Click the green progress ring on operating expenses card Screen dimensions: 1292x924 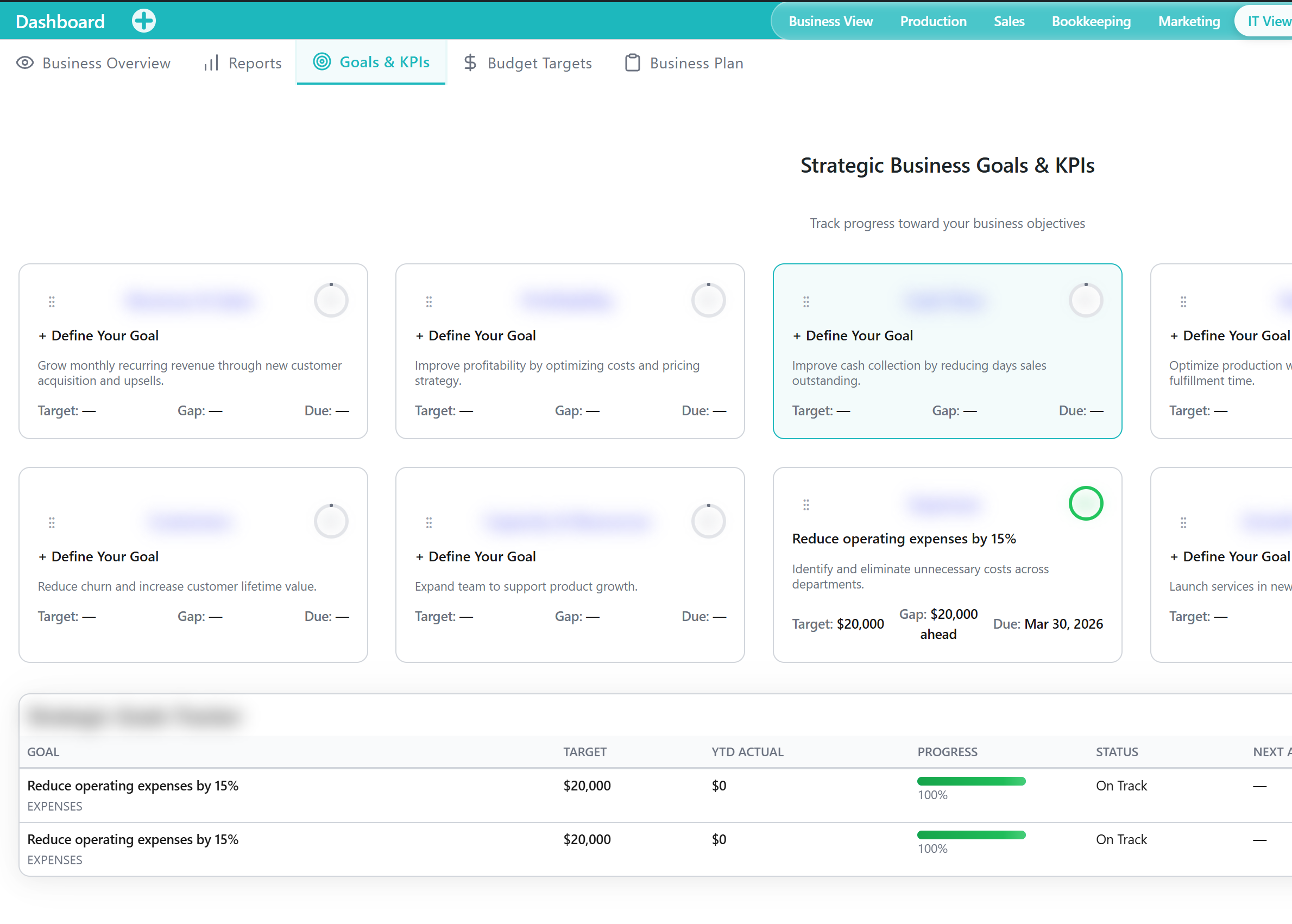[x=1086, y=504]
